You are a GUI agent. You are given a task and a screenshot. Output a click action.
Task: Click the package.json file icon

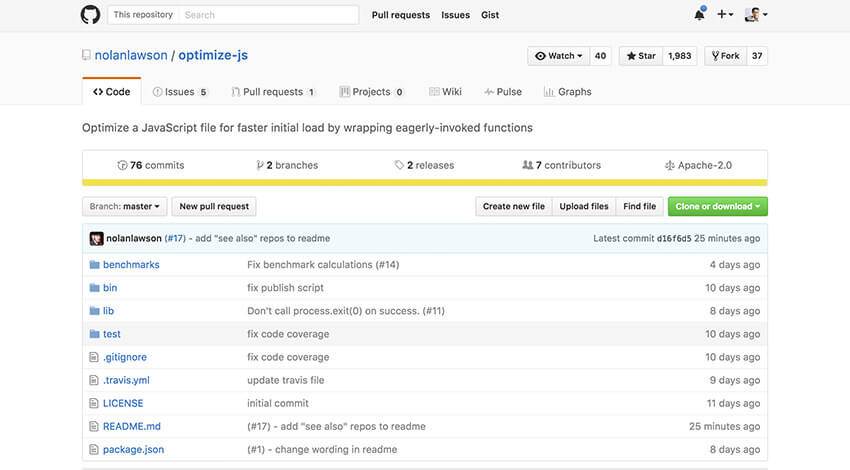tap(94, 449)
